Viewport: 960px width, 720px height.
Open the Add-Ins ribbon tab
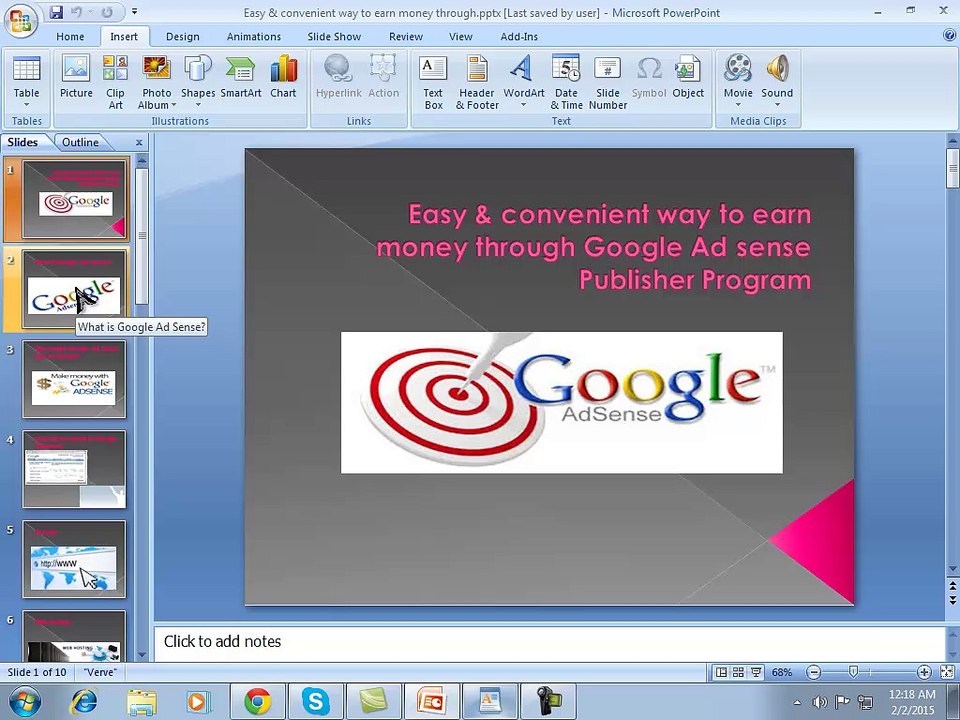click(519, 37)
